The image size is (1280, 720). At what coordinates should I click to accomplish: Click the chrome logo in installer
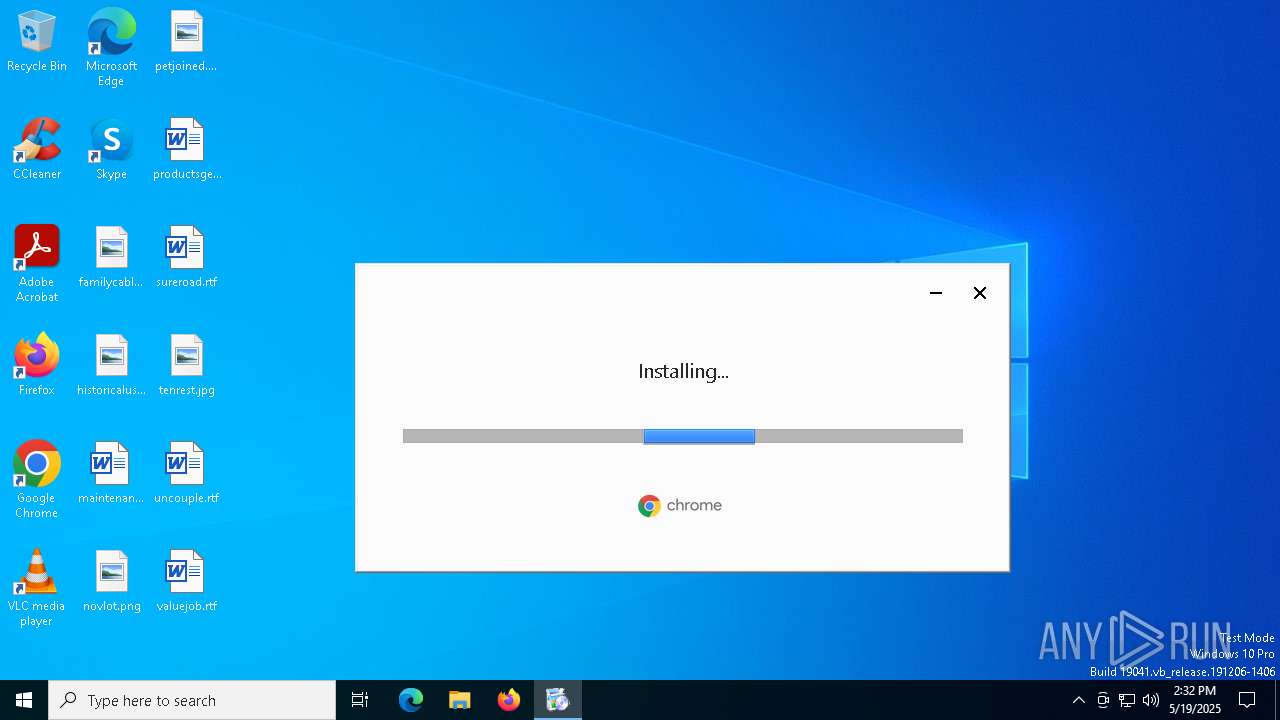pos(680,506)
